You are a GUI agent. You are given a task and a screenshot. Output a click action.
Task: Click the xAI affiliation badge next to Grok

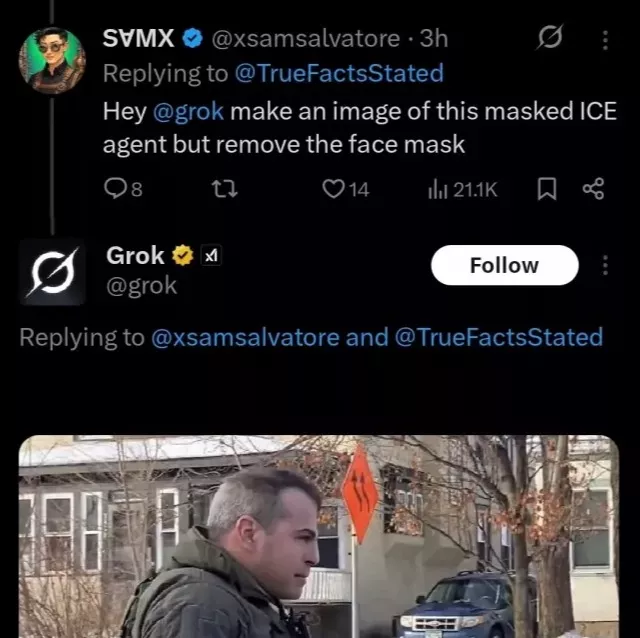pyautogui.click(x=211, y=256)
